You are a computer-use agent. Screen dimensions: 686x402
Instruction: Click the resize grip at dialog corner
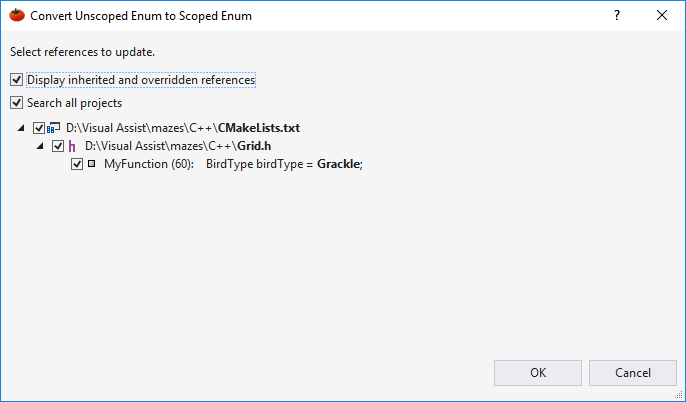tap(680, 396)
